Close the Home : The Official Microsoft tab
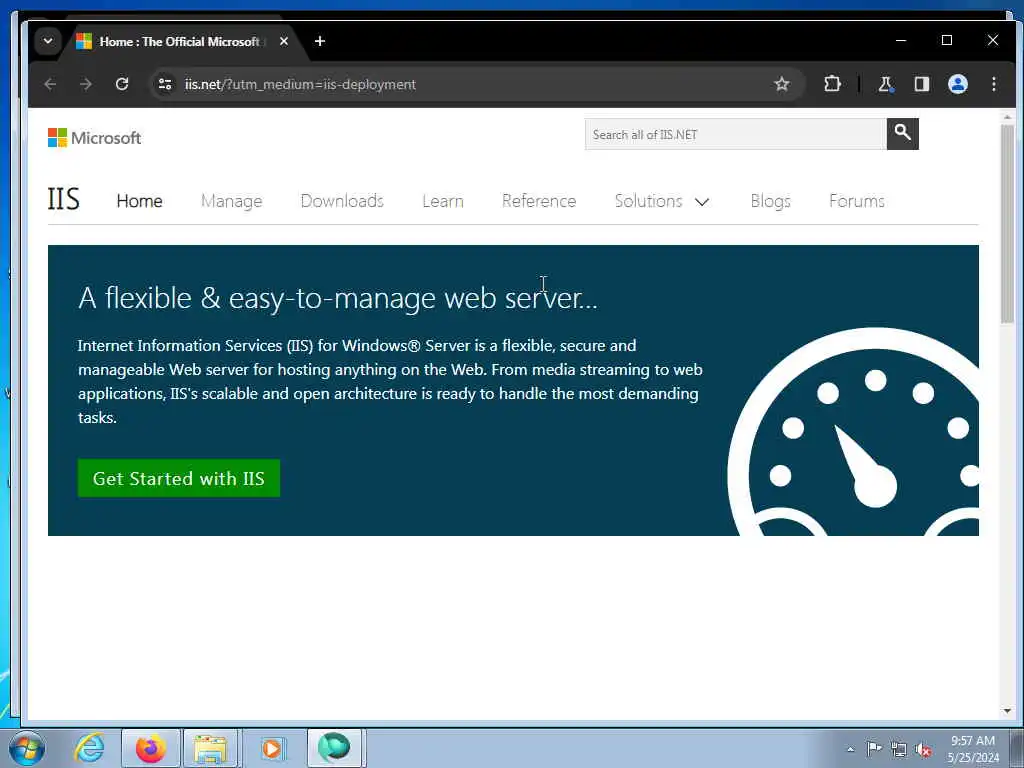Image resolution: width=1024 pixels, height=768 pixels. click(283, 41)
